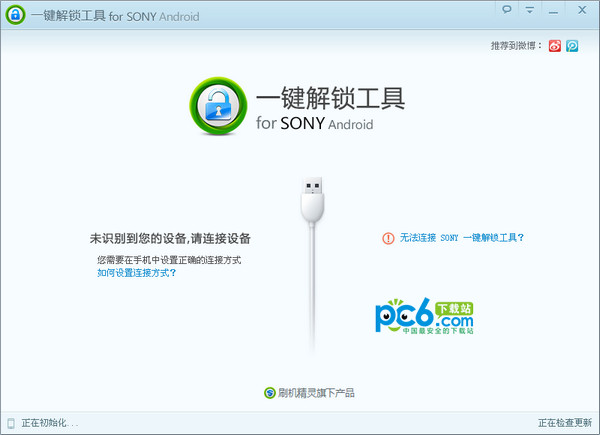The image size is (600, 435).
Task: Click the large green padlock logo
Action: 216,107
